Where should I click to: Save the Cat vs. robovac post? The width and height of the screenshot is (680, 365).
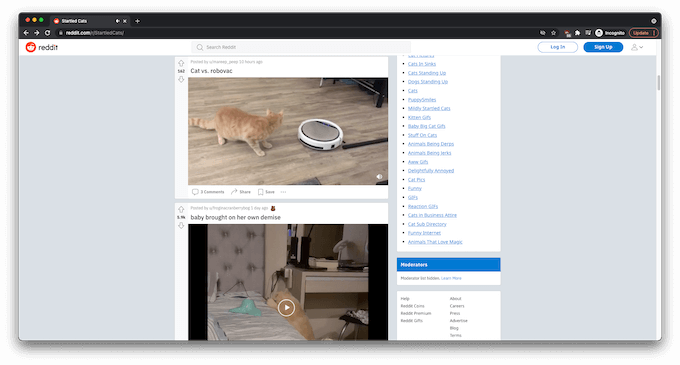pos(266,192)
